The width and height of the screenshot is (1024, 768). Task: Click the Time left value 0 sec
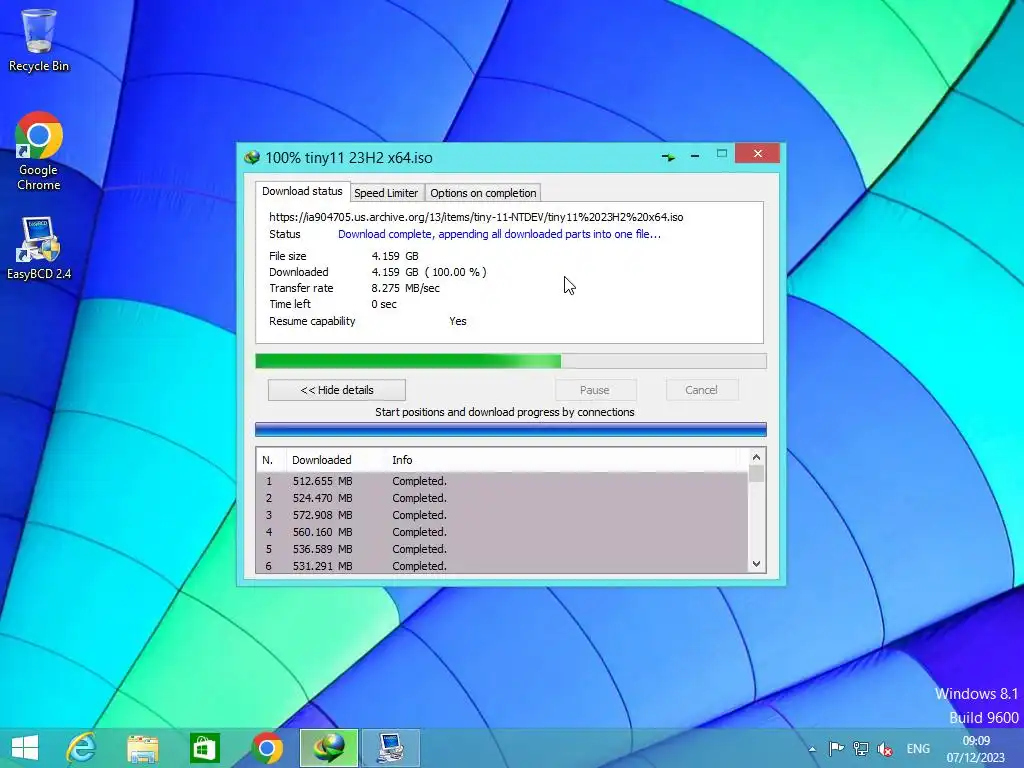point(384,304)
